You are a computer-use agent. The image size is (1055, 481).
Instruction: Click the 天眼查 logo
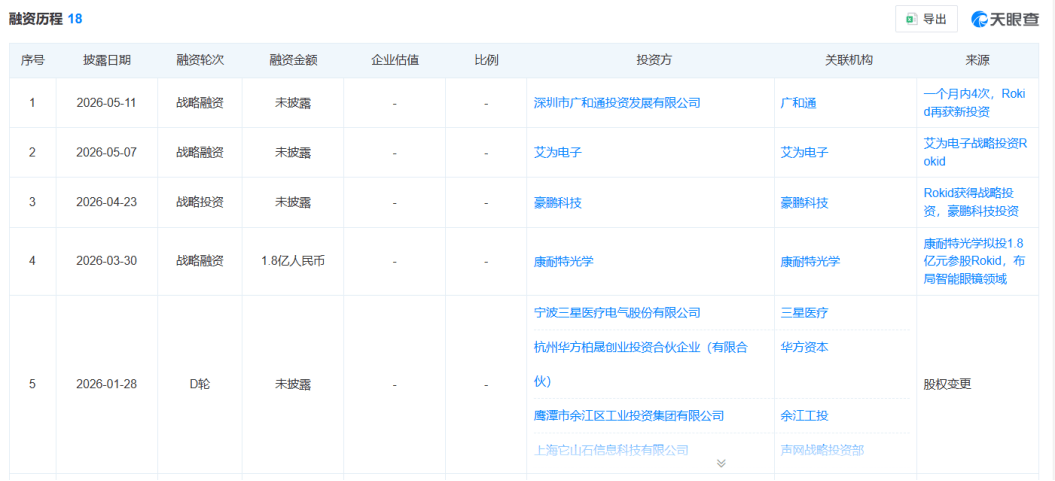[x=1005, y=19]
